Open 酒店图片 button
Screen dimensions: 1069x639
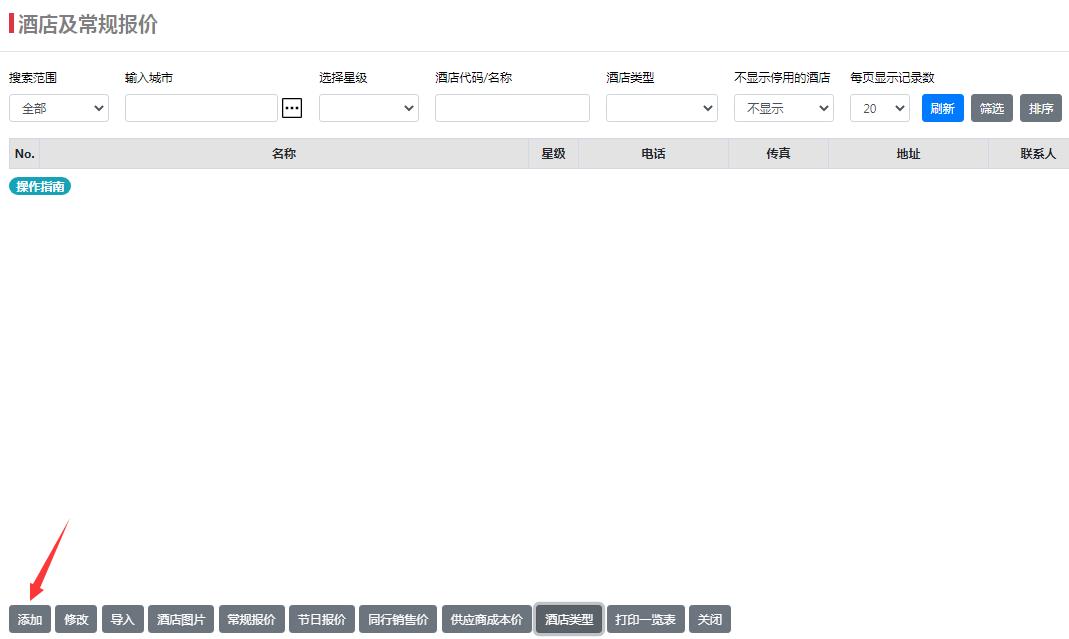181,619
